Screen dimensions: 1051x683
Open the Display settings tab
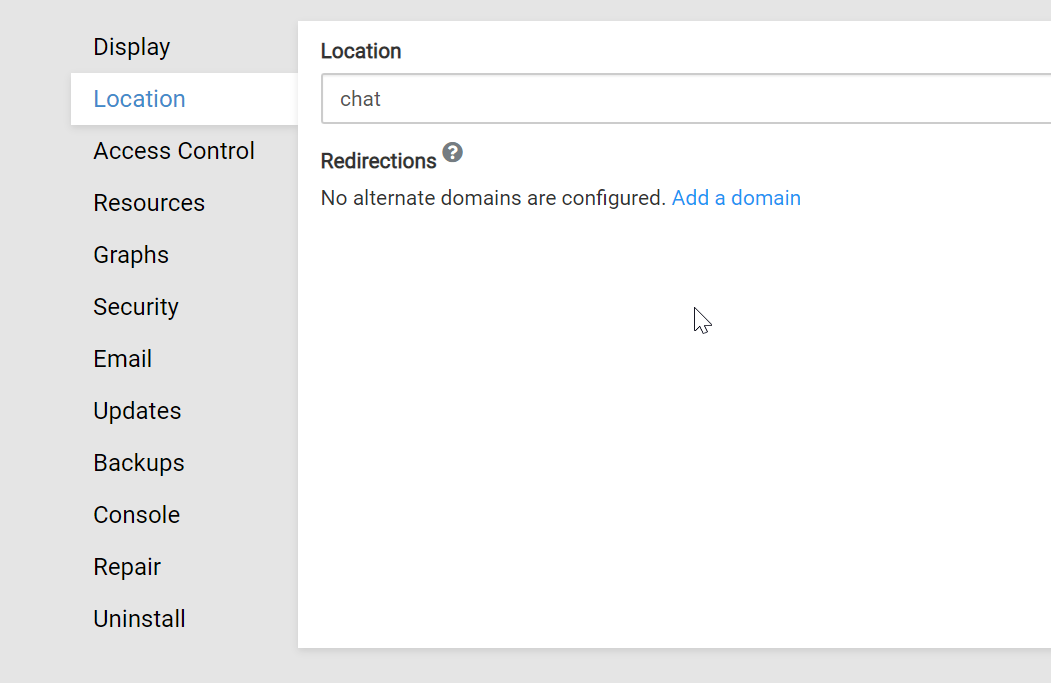tap(131, 47)
